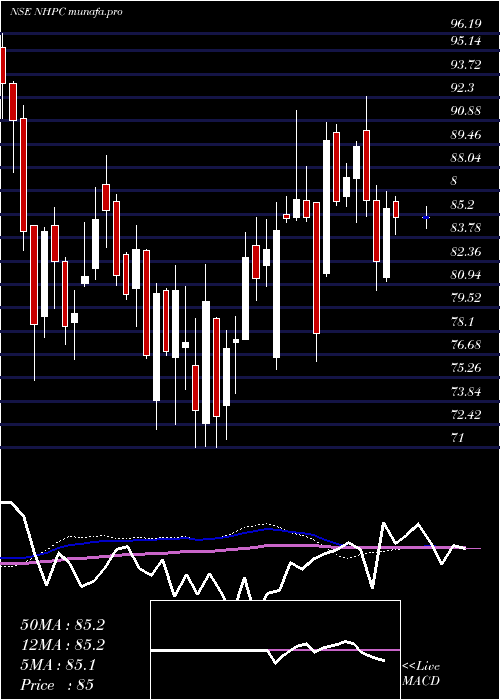
Task: Click the 76.68 price axis label
Action: pyautogui.click(x=465, y=345)
